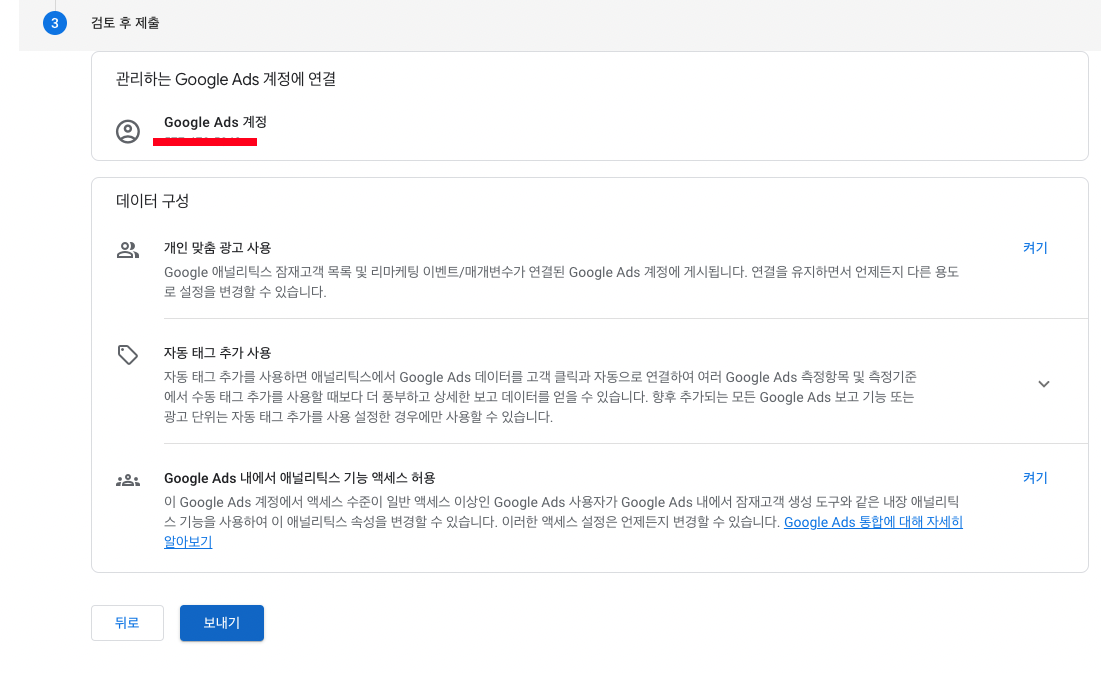This screenshot has height=673, width=1101.
Task: Click the 개인 맞춤 광고 사용 title
Action: 218,247
